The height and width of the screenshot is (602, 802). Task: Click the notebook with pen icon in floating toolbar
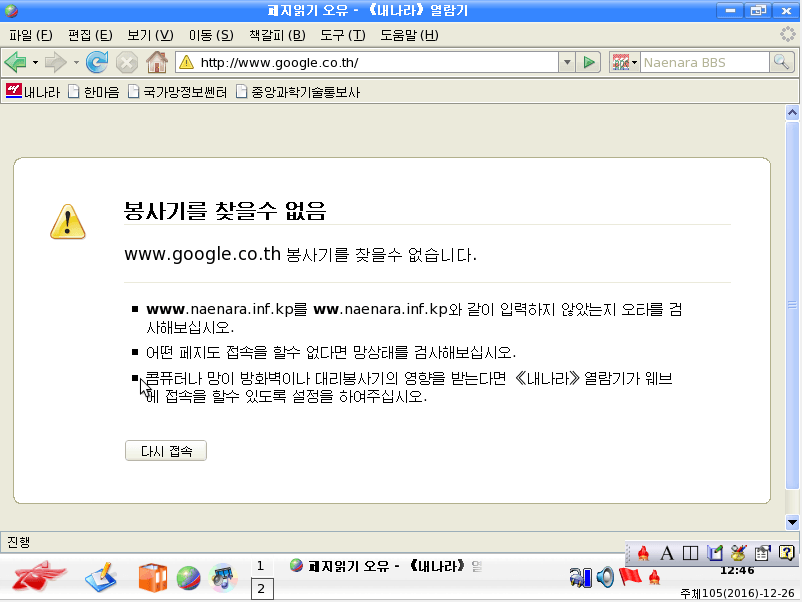(x=715, y=553)
